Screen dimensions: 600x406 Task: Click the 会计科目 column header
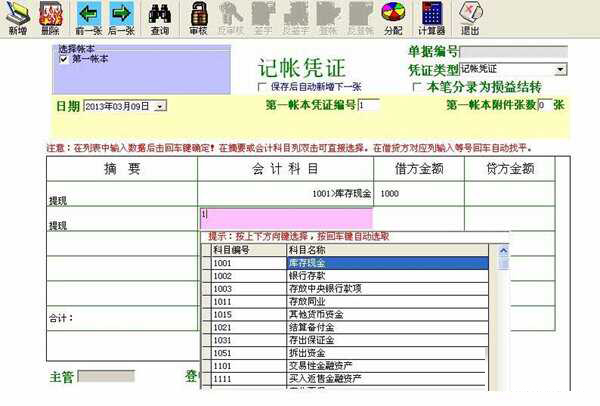(285, 168)
